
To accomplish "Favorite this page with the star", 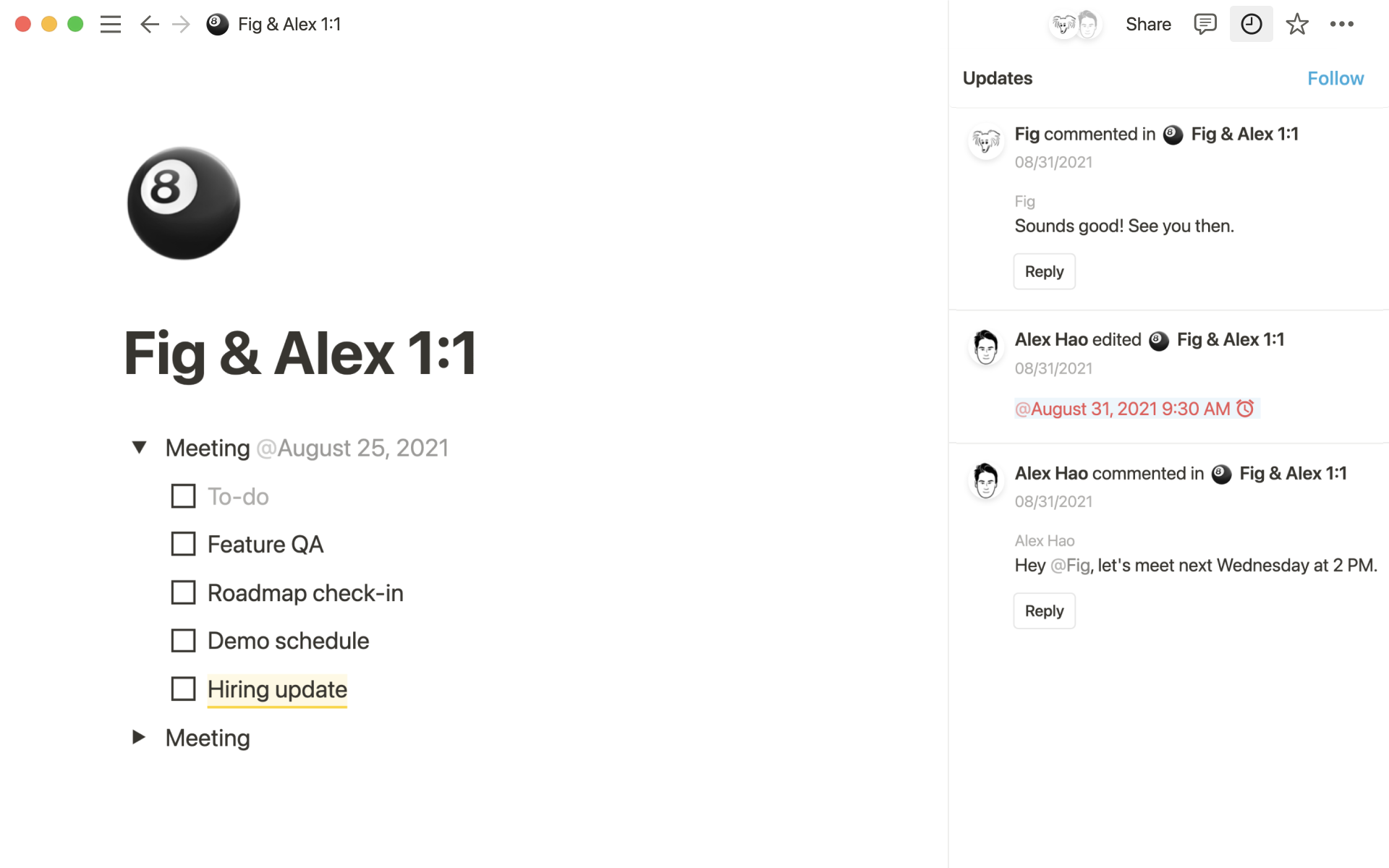I will click(1296, 25).
